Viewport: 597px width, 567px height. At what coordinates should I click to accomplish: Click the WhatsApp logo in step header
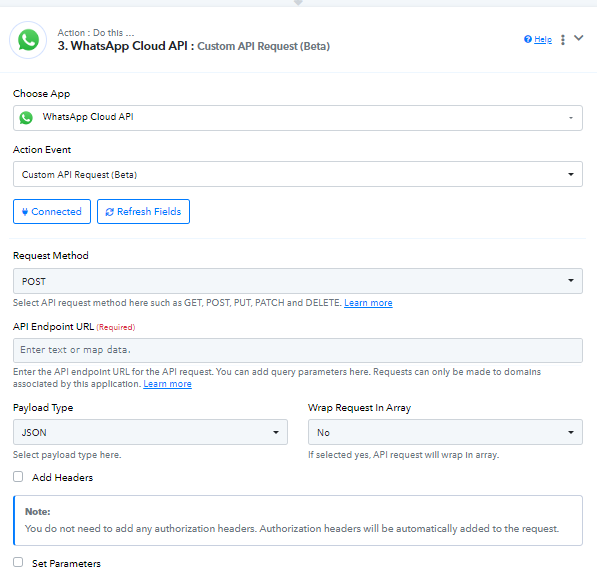[x=28, y=40]
